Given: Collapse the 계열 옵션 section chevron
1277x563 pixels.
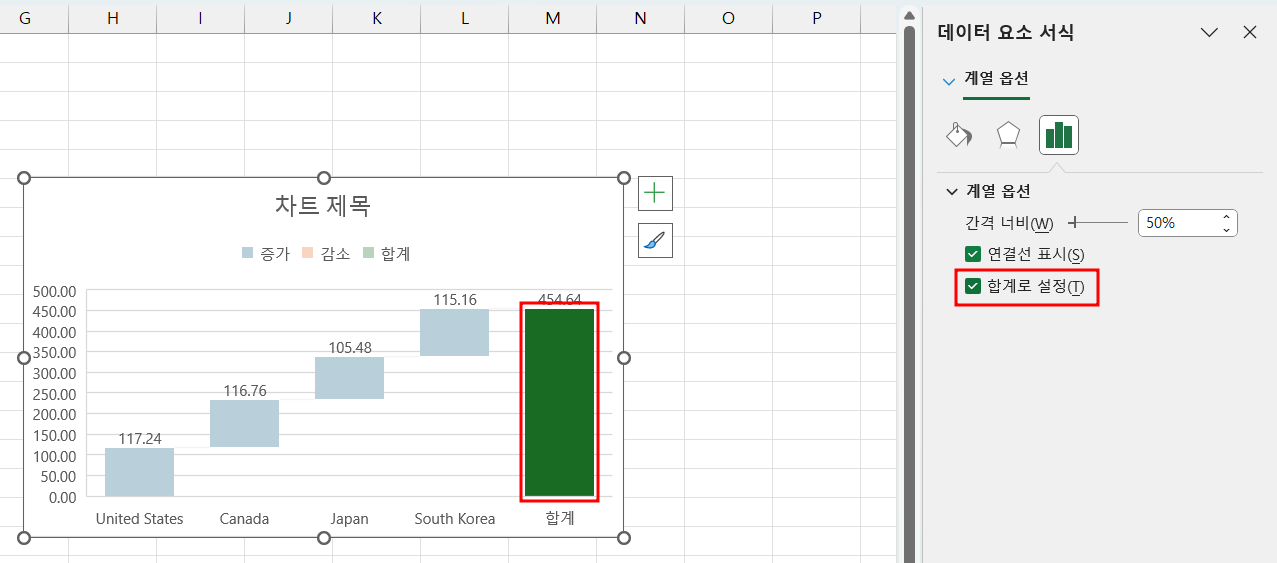Looking at the screenshot, I should click(952, 191).
